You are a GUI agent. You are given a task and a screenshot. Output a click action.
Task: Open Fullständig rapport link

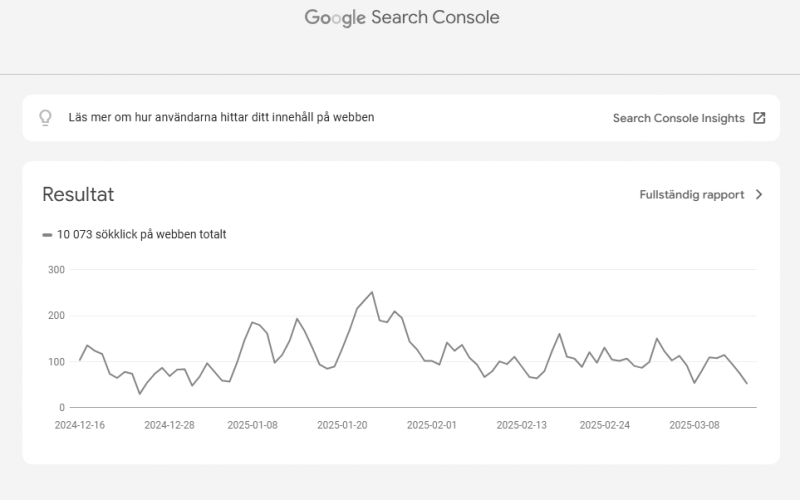pyautogui.click(x=691, y=195)
